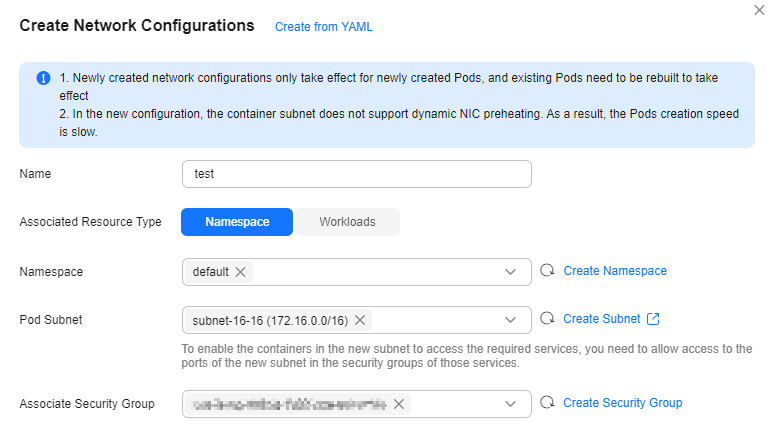Screen dimensions: 773x439
Task: Click the Create Security Group link
Action: tap(623, 403)
